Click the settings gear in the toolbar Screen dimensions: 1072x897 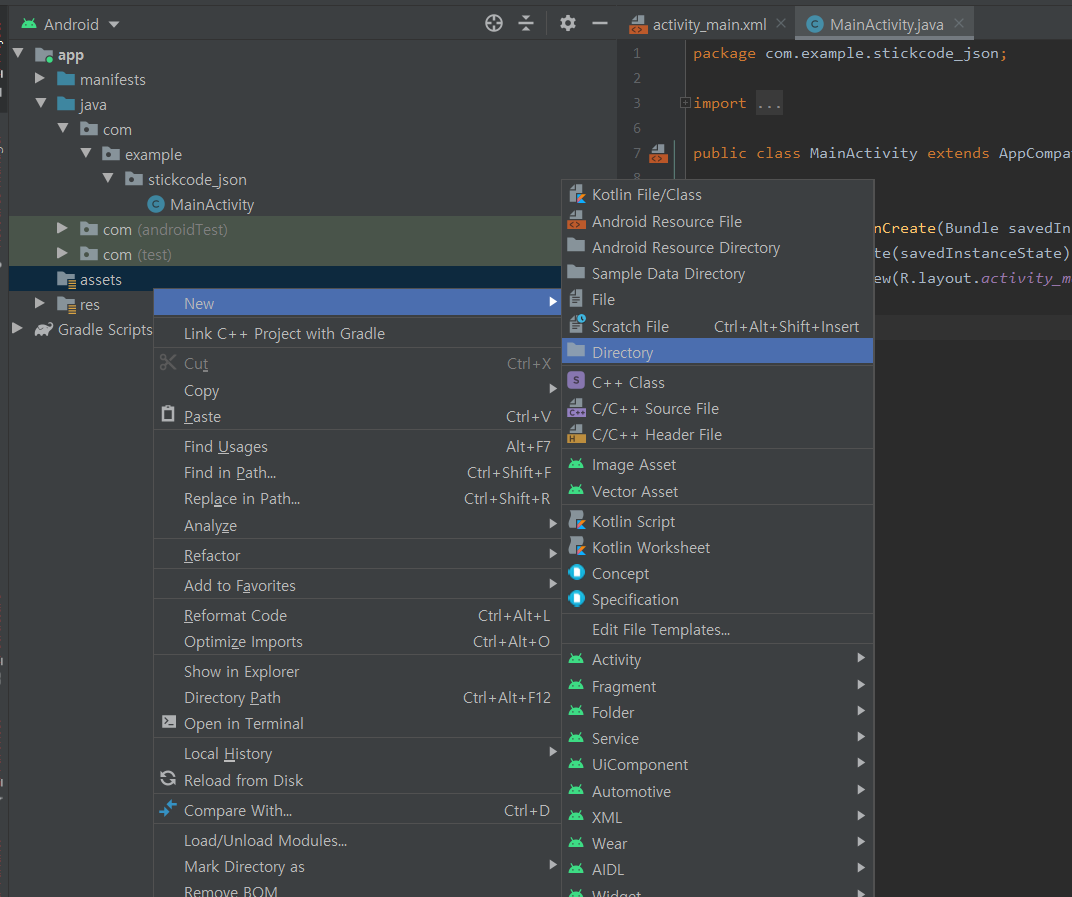(567, 22)
